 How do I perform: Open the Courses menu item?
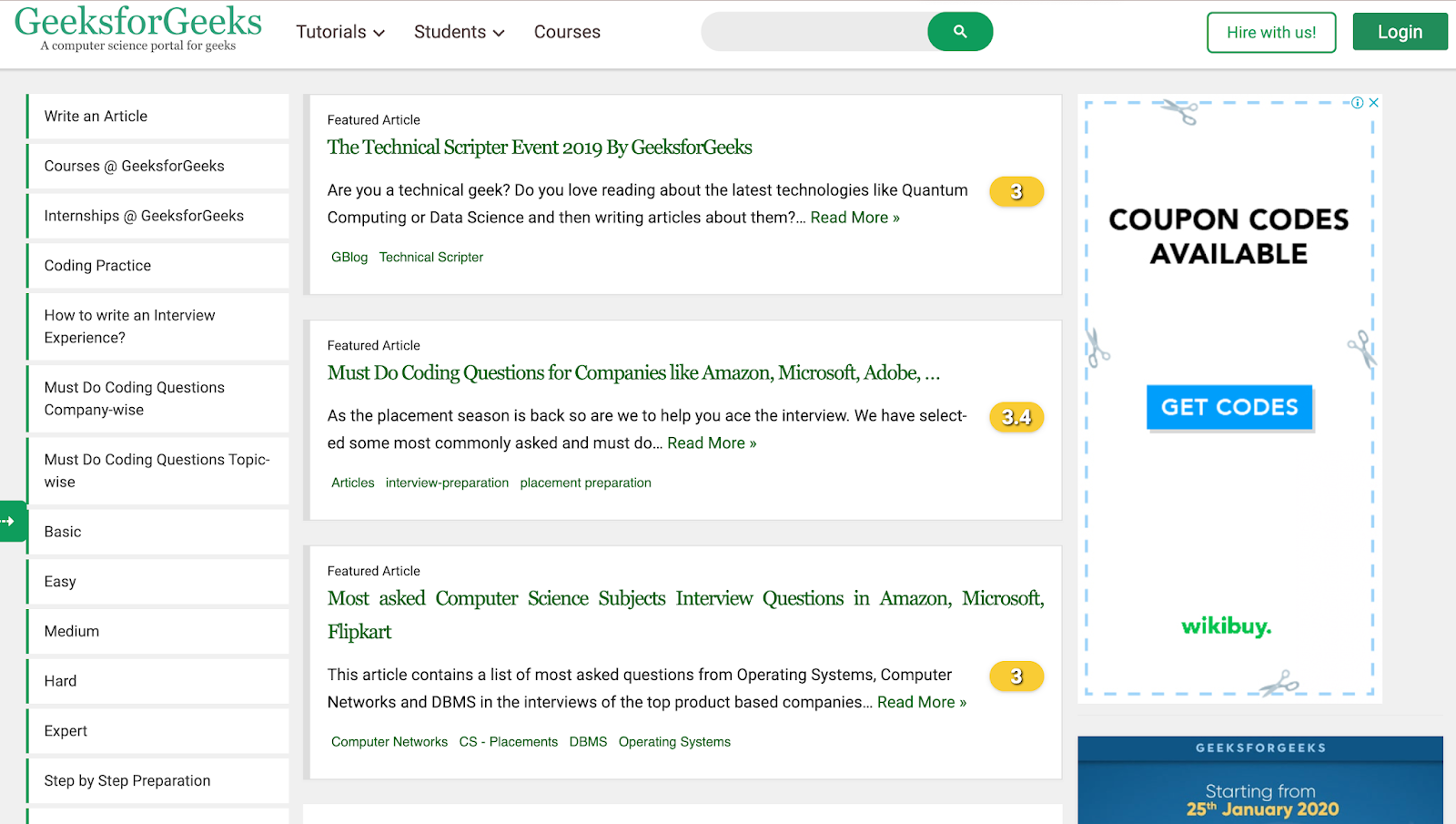[x=567, y=32]
